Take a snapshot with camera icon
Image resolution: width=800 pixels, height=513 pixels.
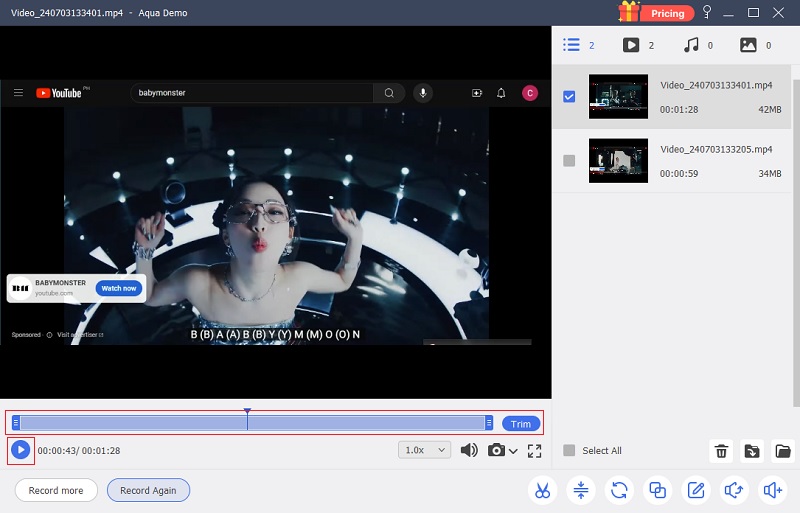click(x=496, y=450)
